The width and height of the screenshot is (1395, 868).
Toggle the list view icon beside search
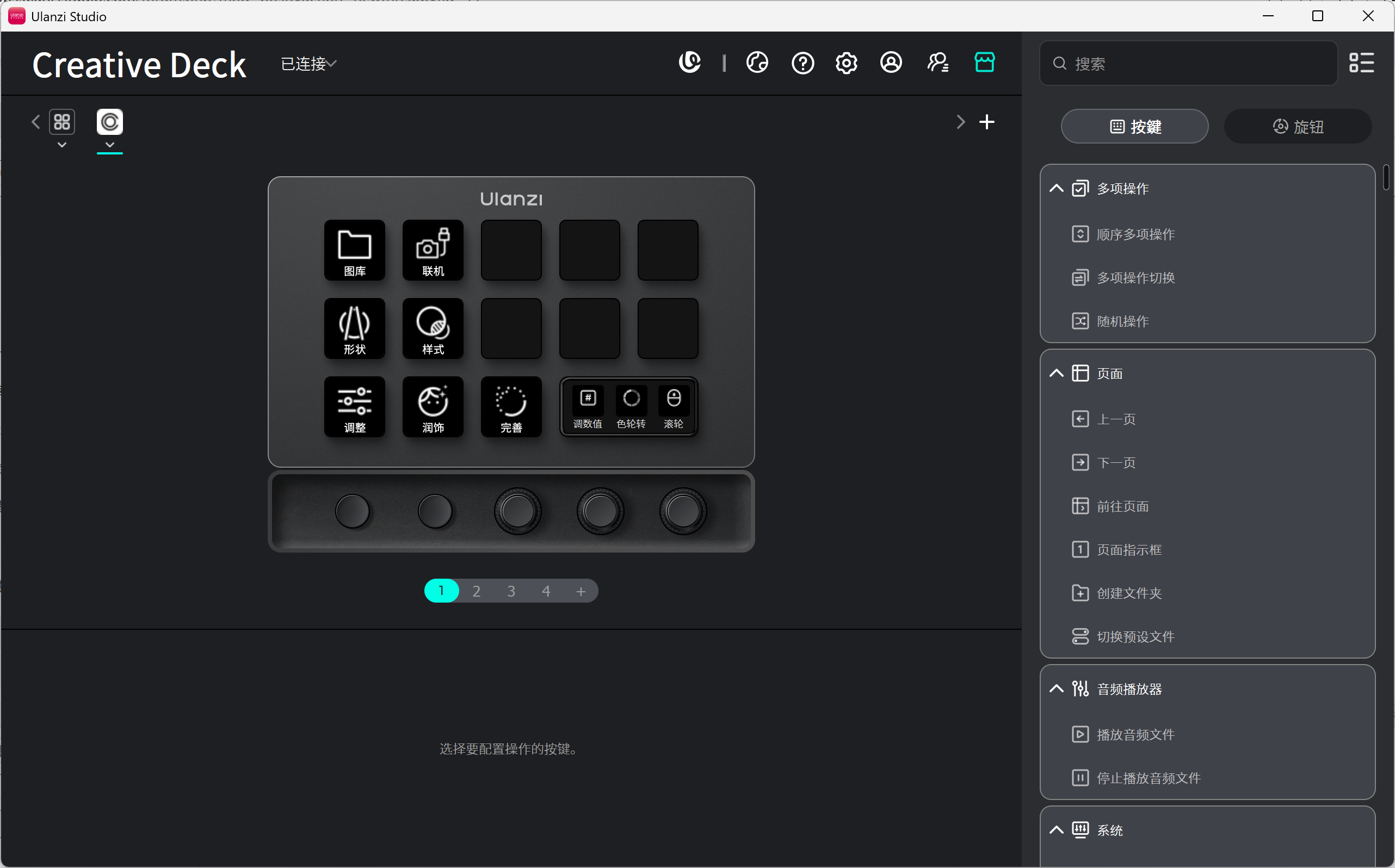tap(1361, 63)
